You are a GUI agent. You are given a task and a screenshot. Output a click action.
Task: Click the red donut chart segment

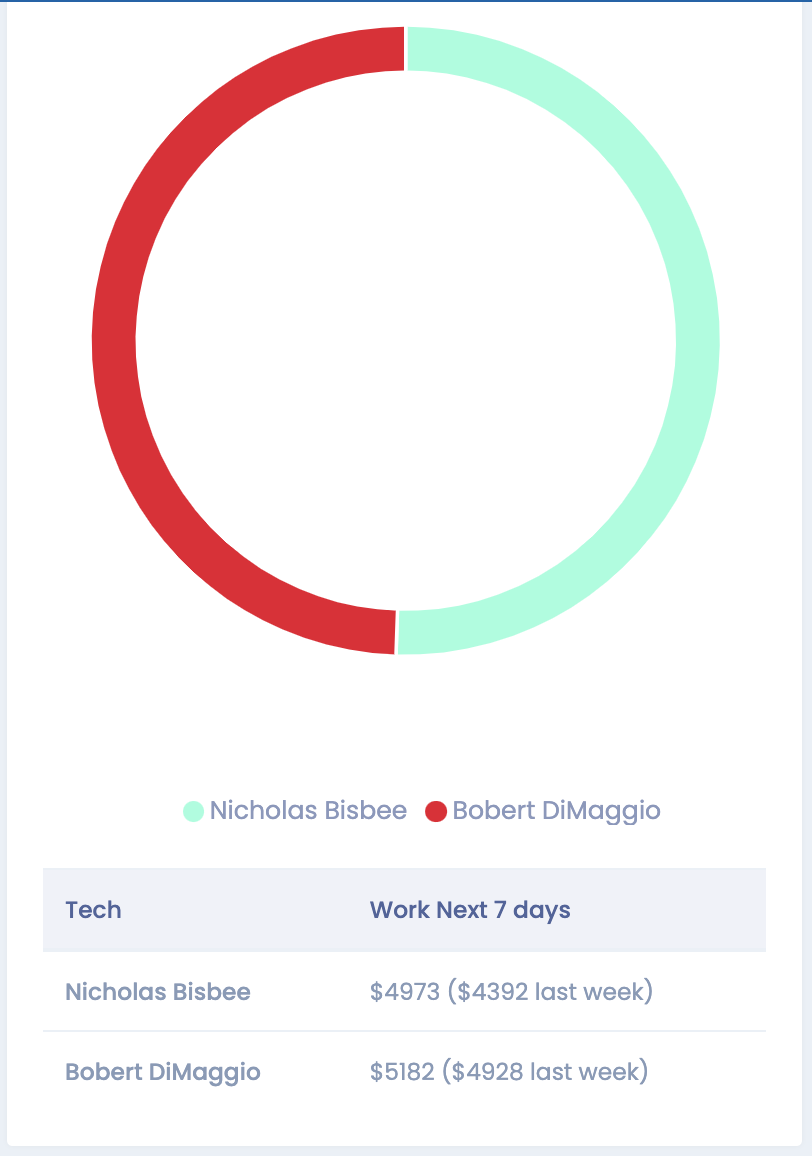coord(114,341)
